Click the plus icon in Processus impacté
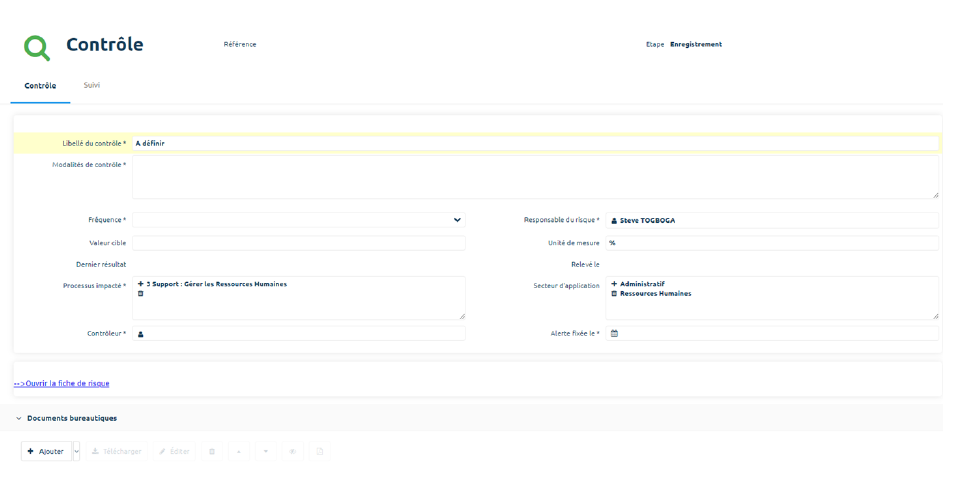This screenshot has height=484, width=956. point(141,284)
